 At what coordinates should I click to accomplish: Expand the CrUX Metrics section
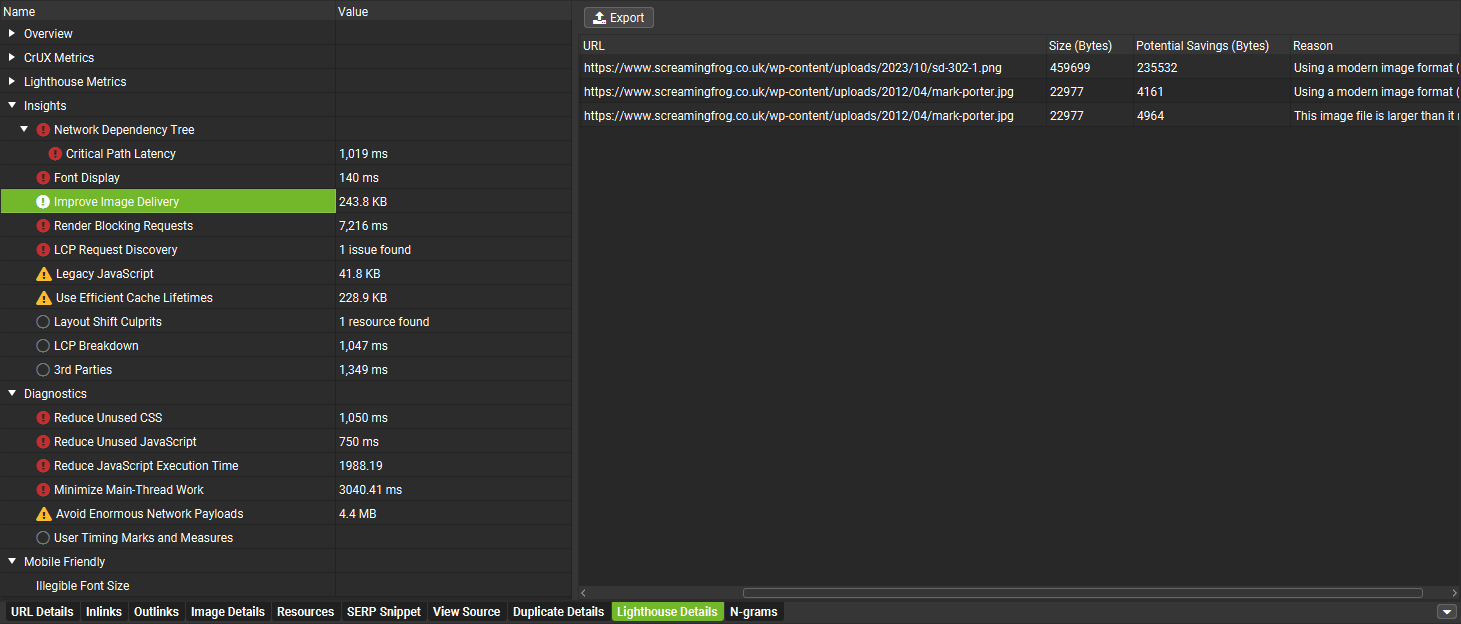(12, 58)
